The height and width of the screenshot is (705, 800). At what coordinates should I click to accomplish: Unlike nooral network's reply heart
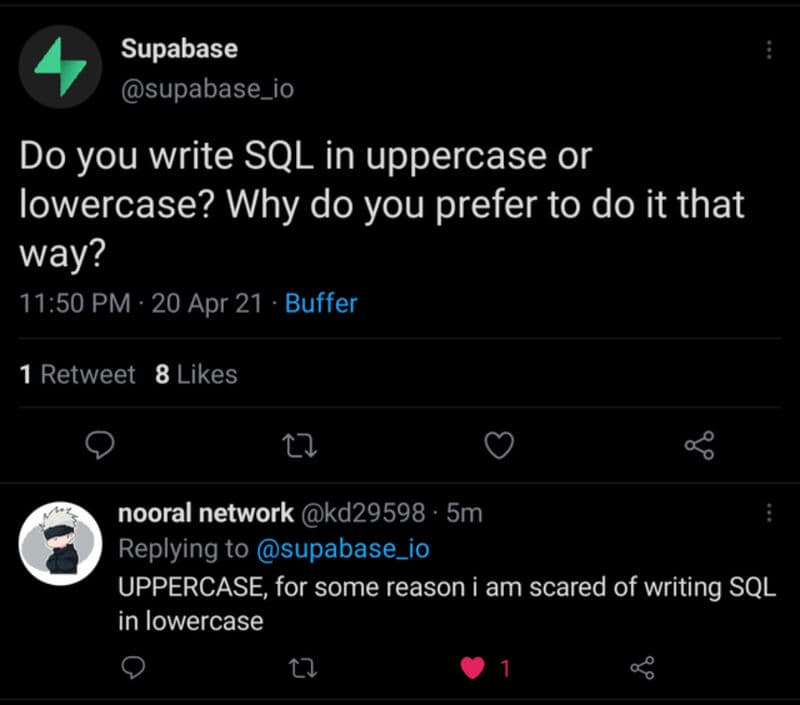(x=472, y=668)
